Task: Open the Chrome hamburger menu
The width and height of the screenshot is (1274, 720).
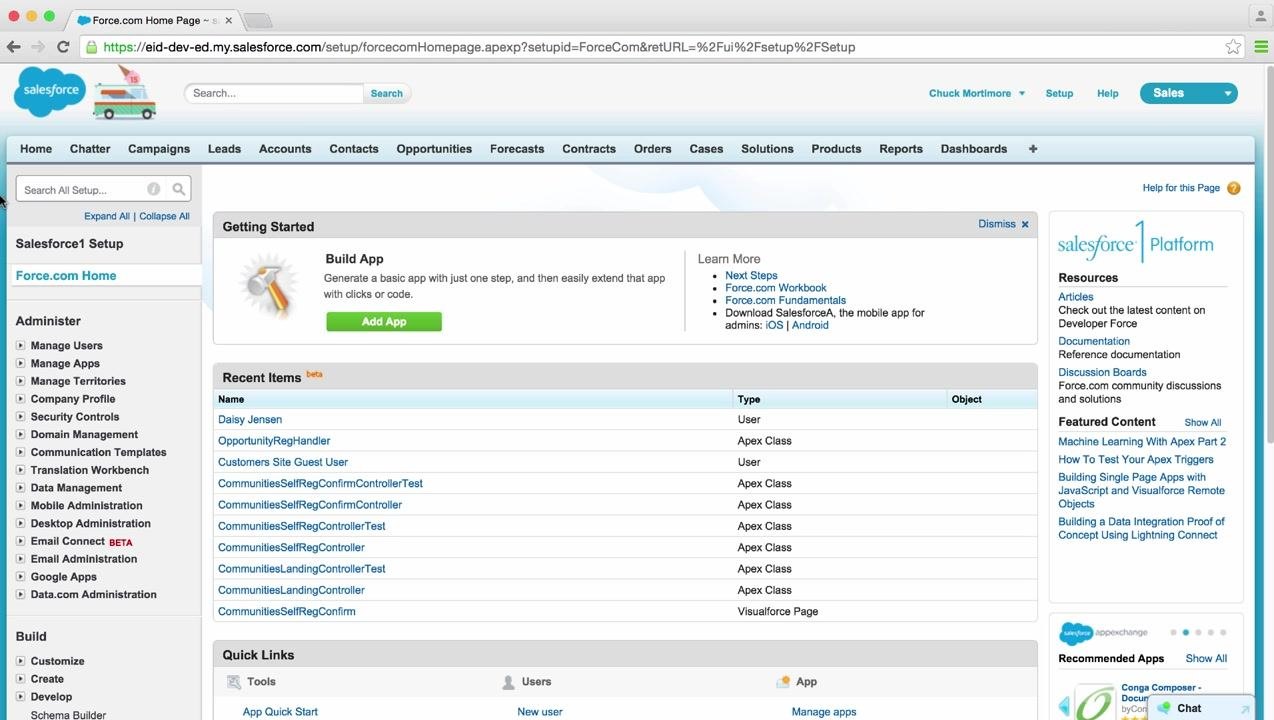Action: coord(1261,47)
